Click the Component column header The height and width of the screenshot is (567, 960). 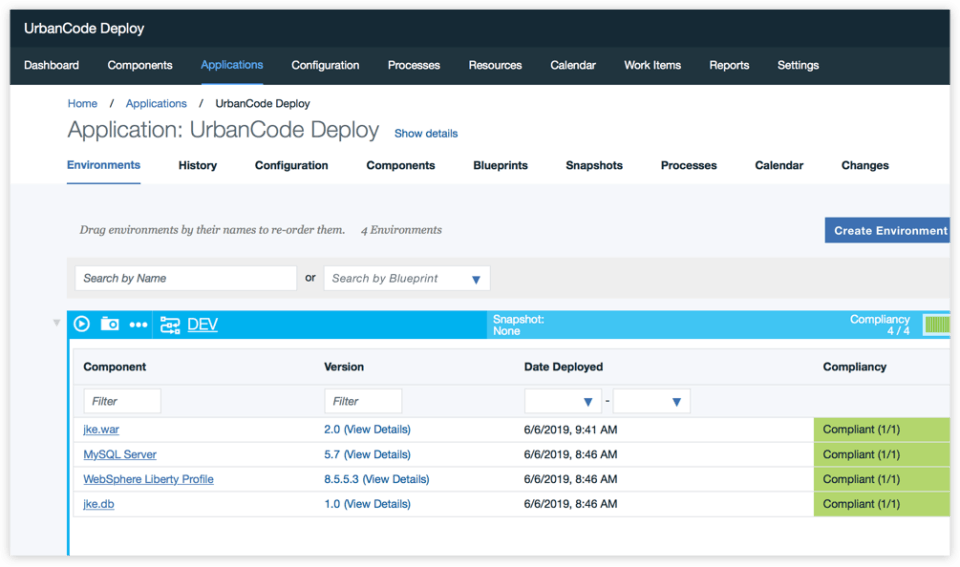(x=114, y=367)
